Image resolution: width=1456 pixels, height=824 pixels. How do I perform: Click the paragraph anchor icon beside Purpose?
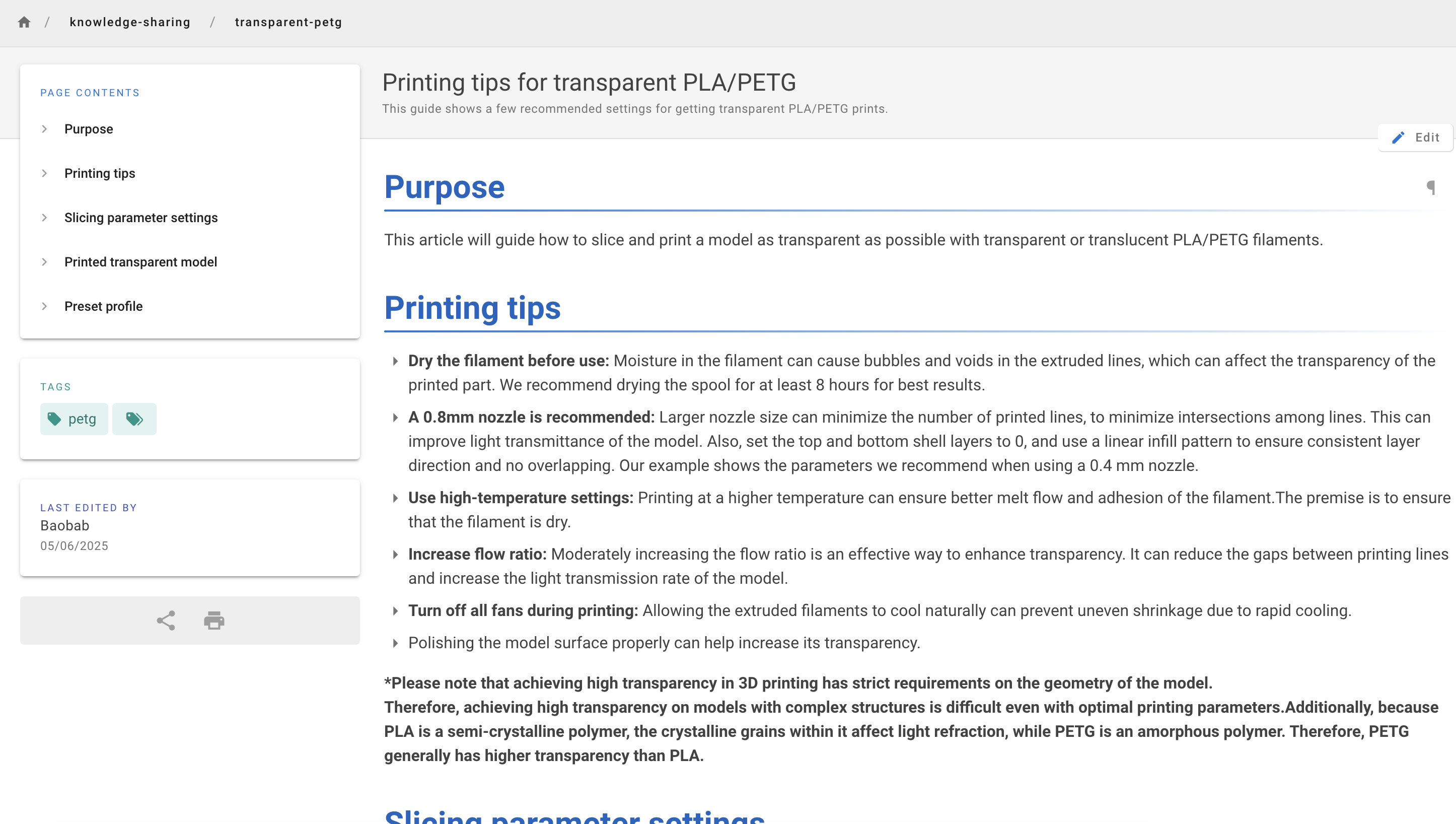coord(1430,187)
